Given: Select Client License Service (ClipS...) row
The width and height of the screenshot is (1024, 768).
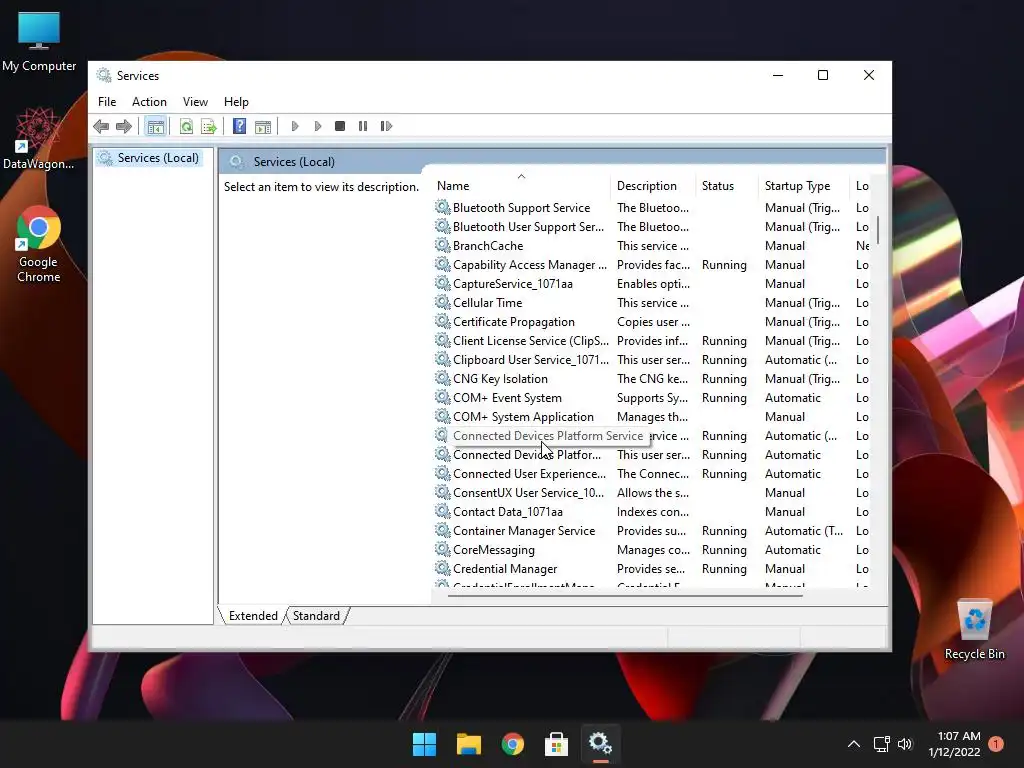Looking at the screenshot, I should tap(652, 340).
